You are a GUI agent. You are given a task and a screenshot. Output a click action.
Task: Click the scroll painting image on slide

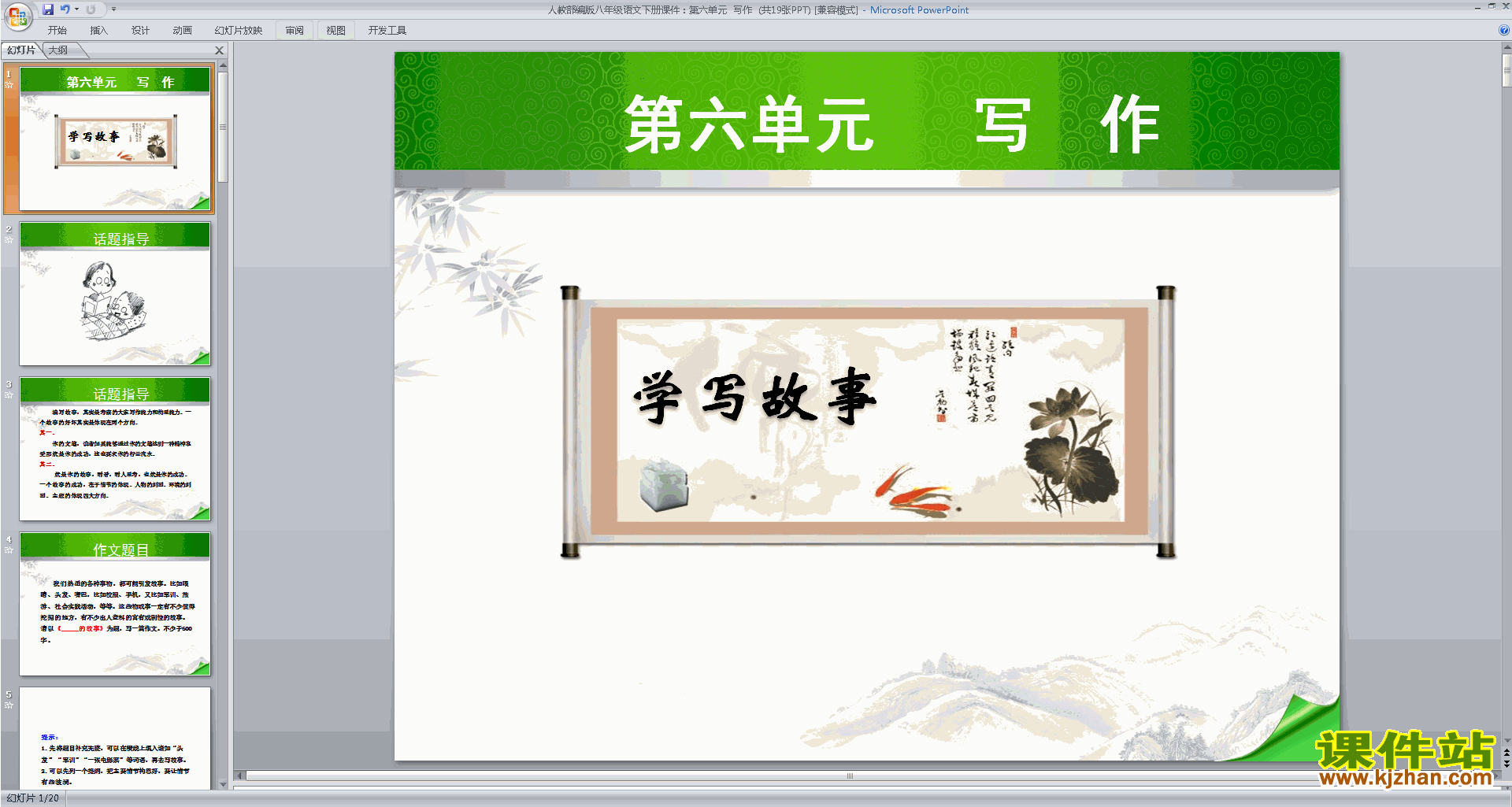pos(868,423)
